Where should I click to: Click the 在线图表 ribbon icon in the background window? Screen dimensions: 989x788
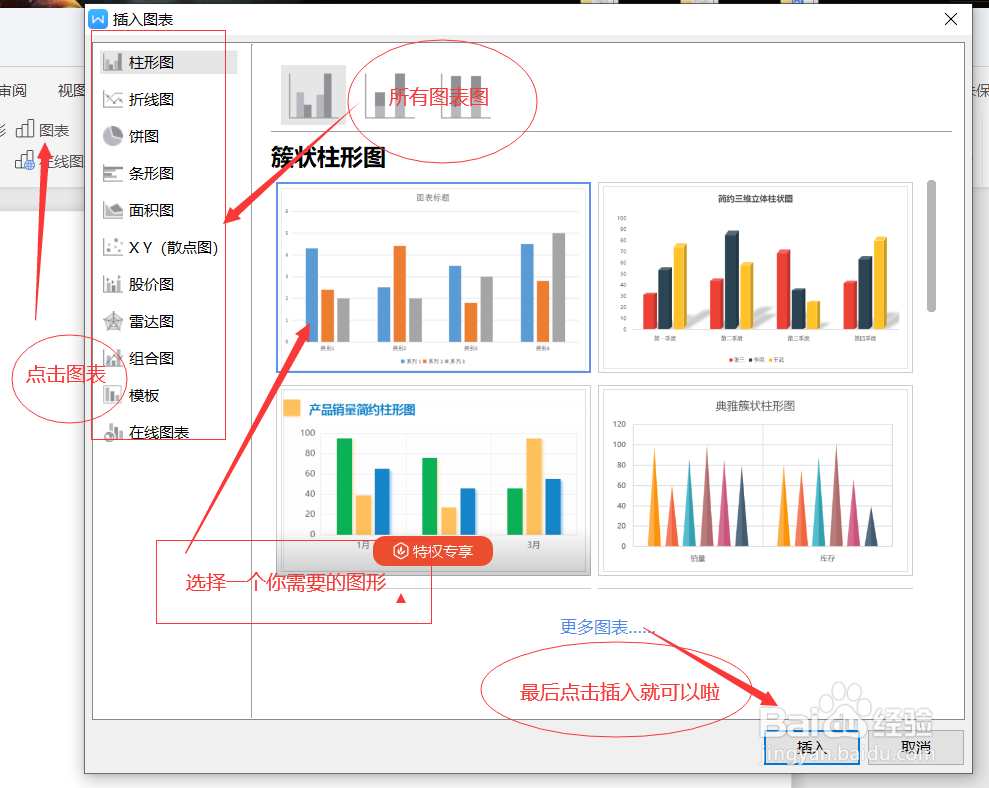coord(25,161)
